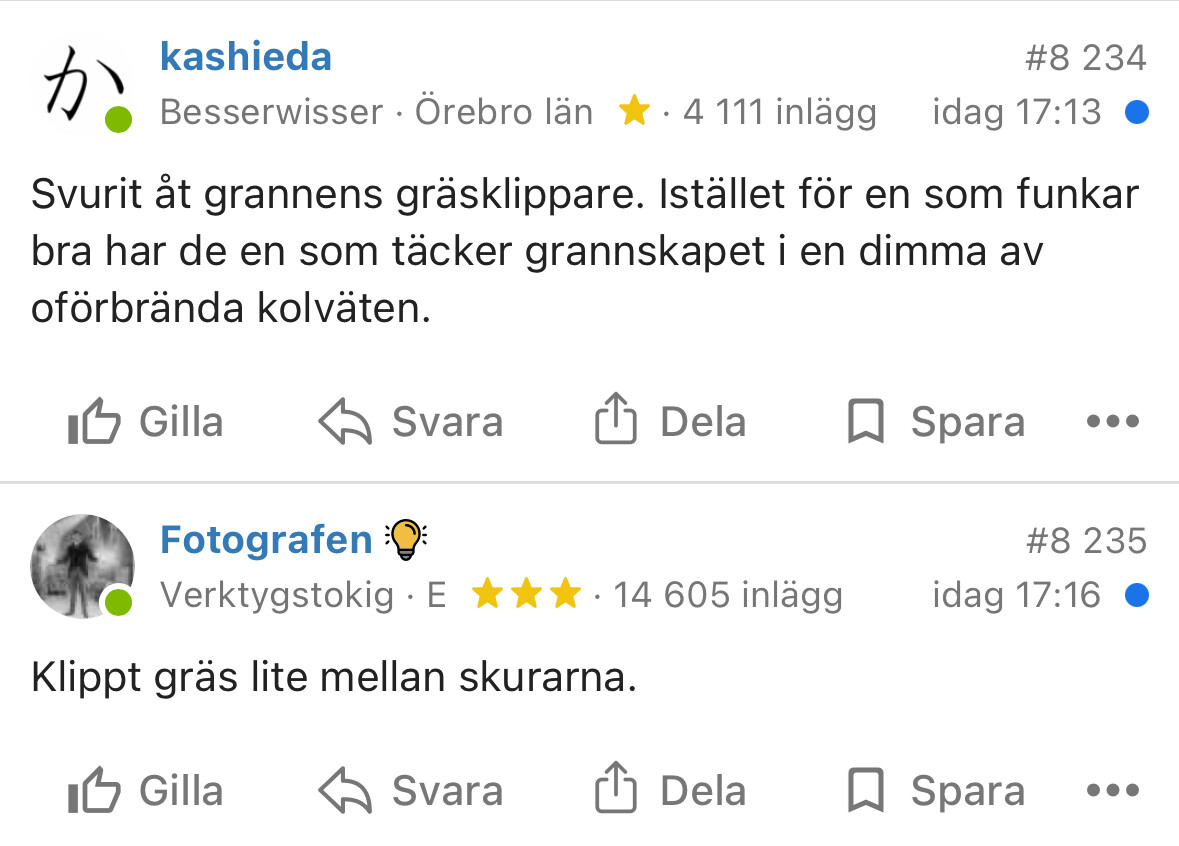Click the three-star rating under Fotografen

[526, 595]
